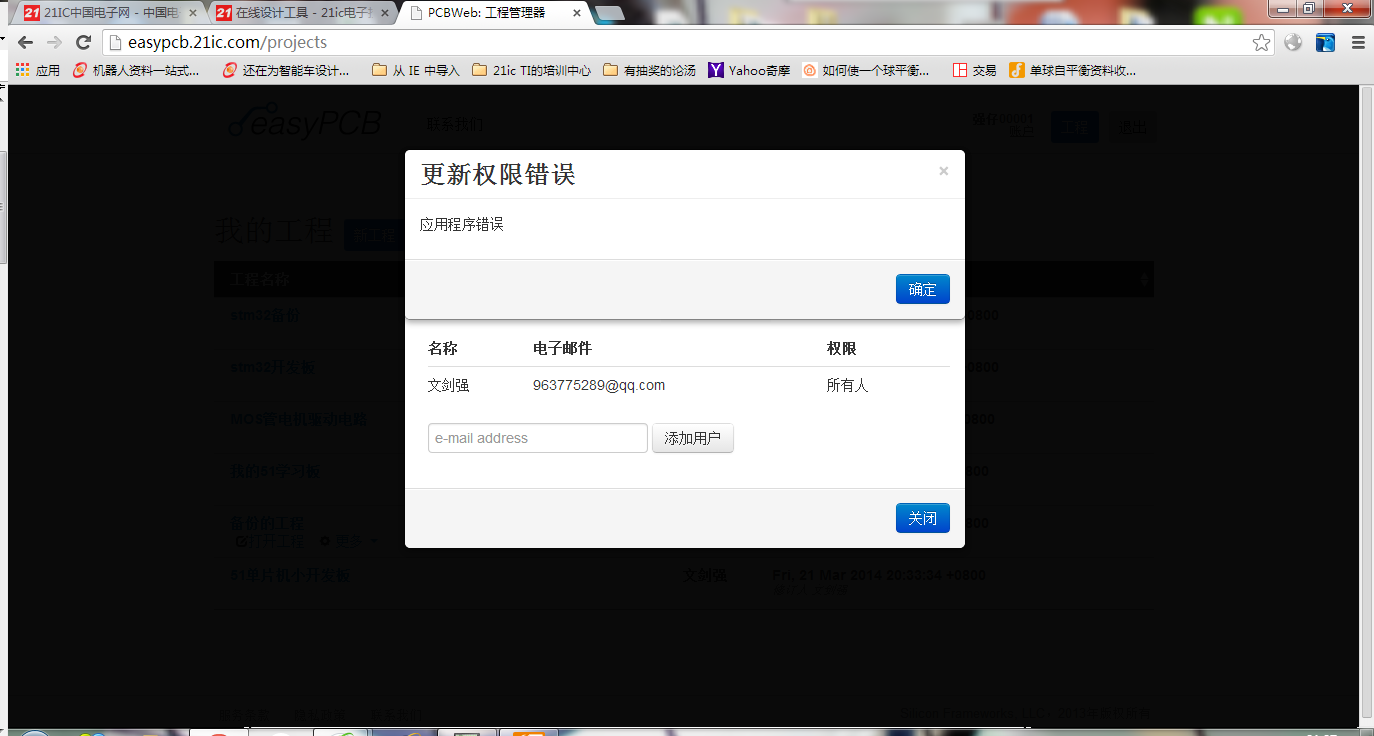Bookmark this page with star icon
Viewport: 1374px width, 736px height.
[x=1262, y=43]
